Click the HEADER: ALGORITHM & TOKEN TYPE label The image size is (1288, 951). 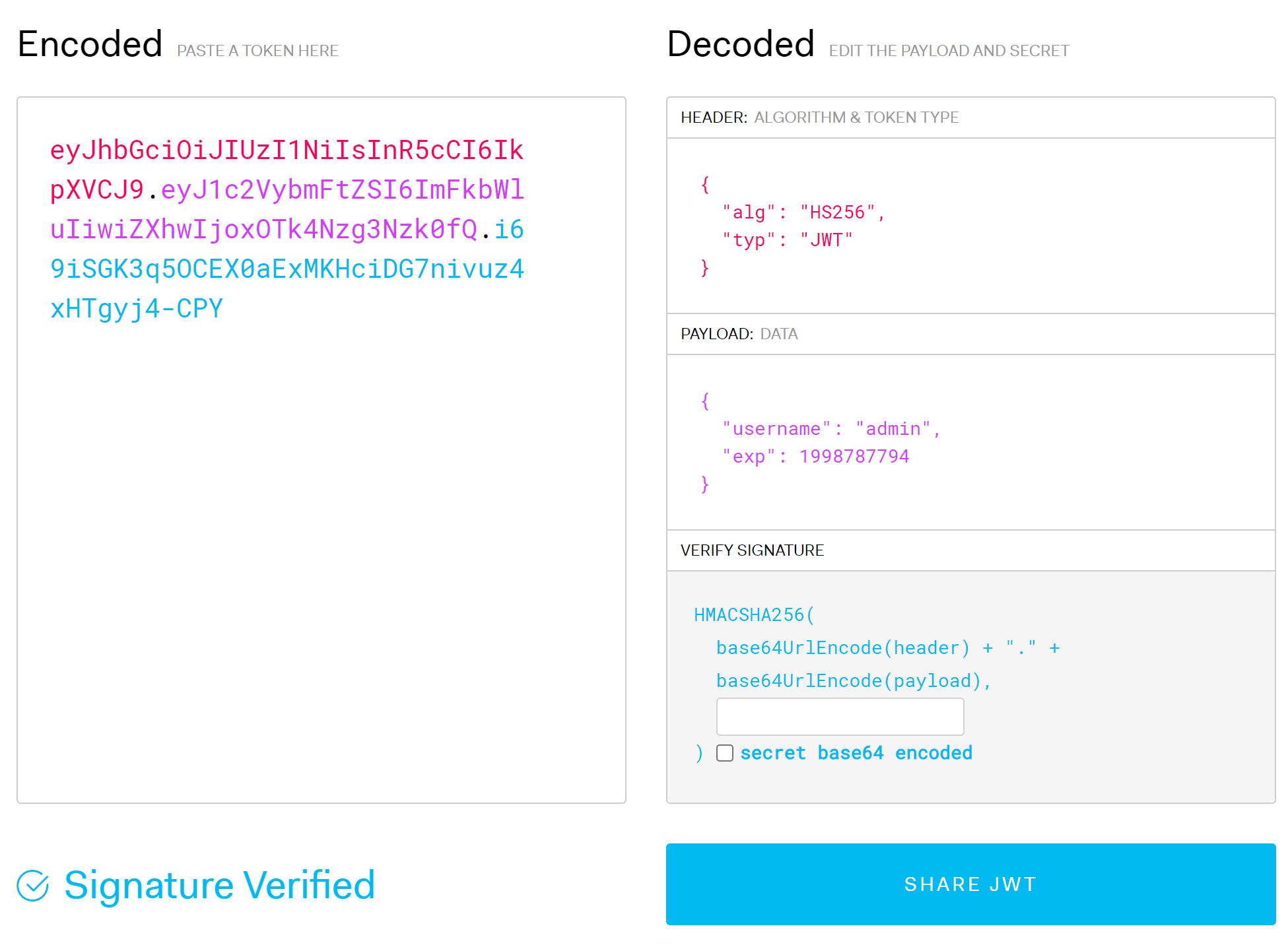click(819, 117)
